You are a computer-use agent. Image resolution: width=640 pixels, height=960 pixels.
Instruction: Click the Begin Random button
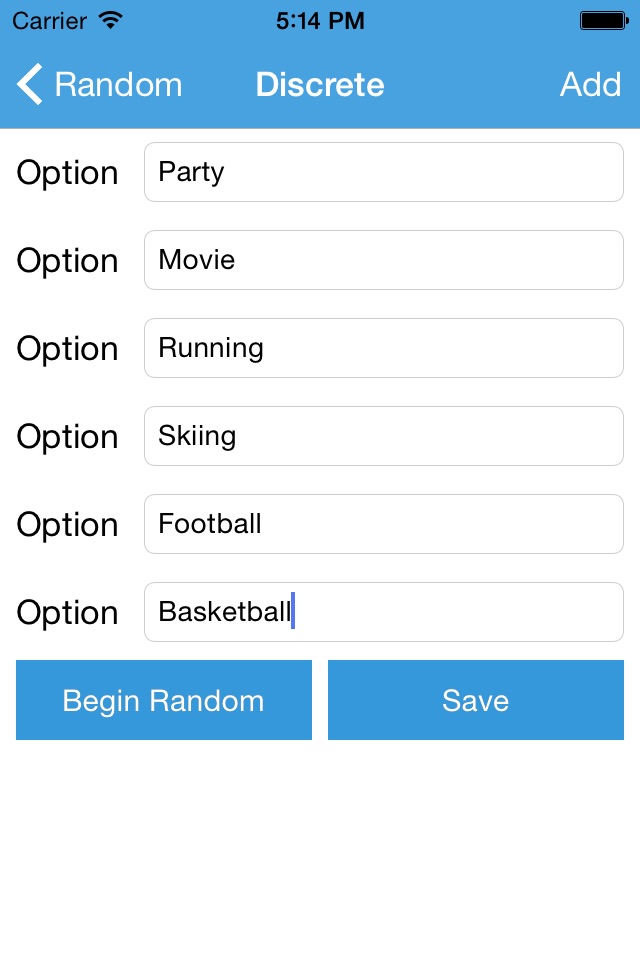click(164, 700)
